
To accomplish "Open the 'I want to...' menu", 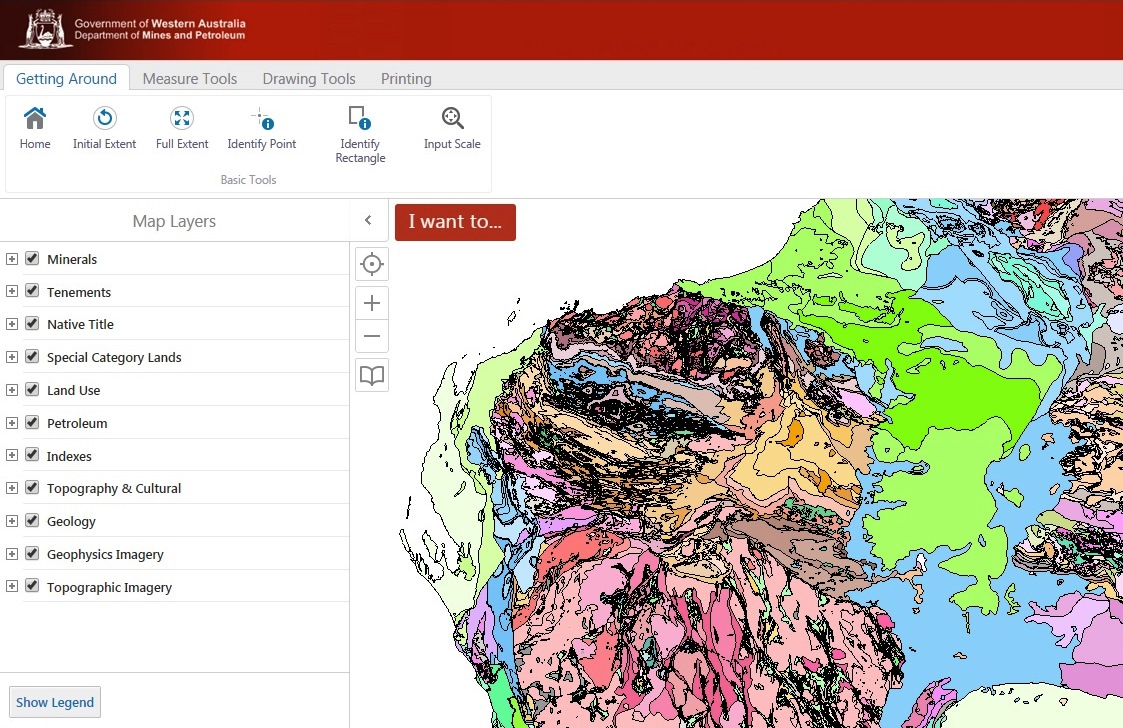I will tap(455, 222).
